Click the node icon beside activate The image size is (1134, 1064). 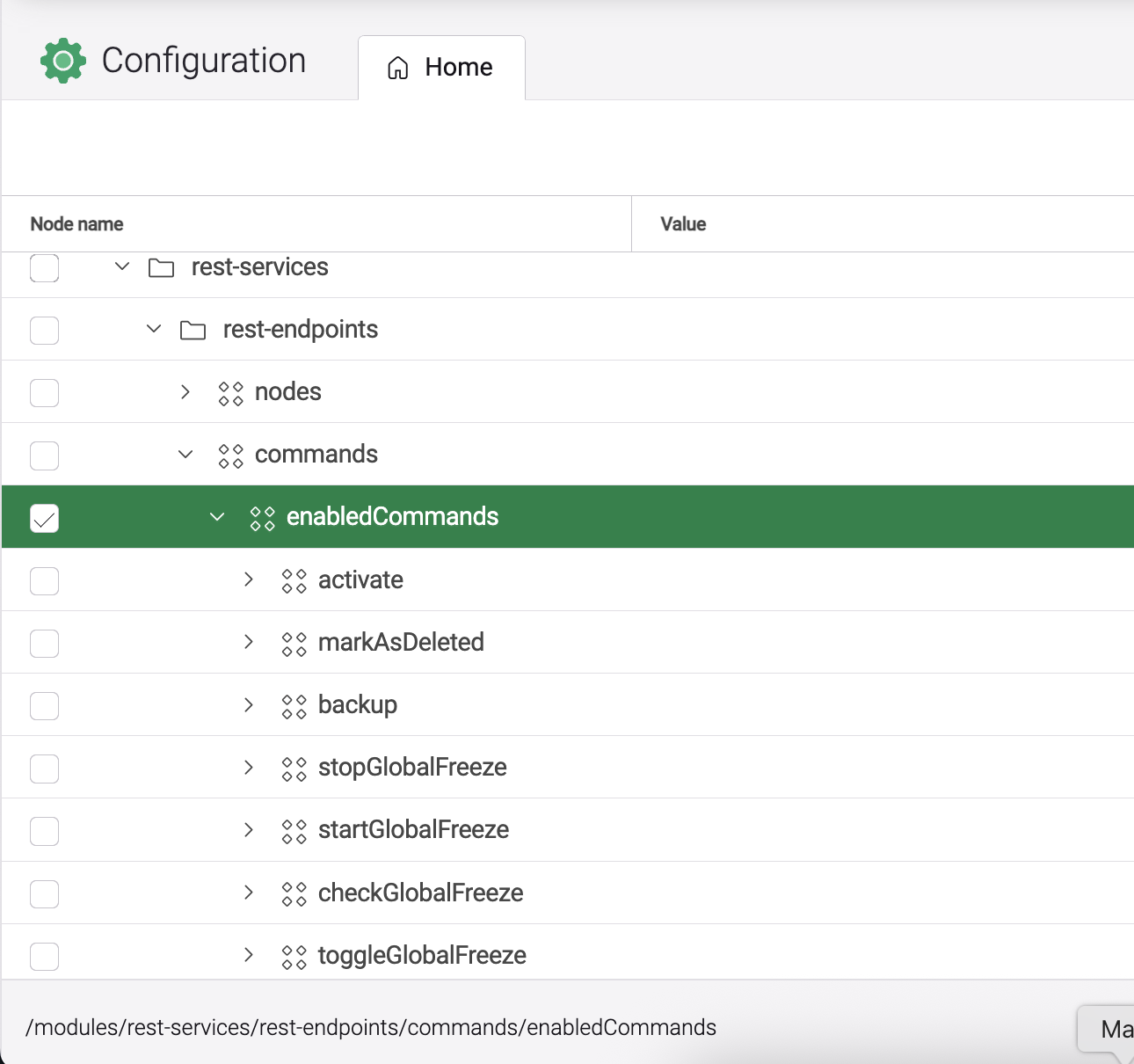[x=294, y=580]
